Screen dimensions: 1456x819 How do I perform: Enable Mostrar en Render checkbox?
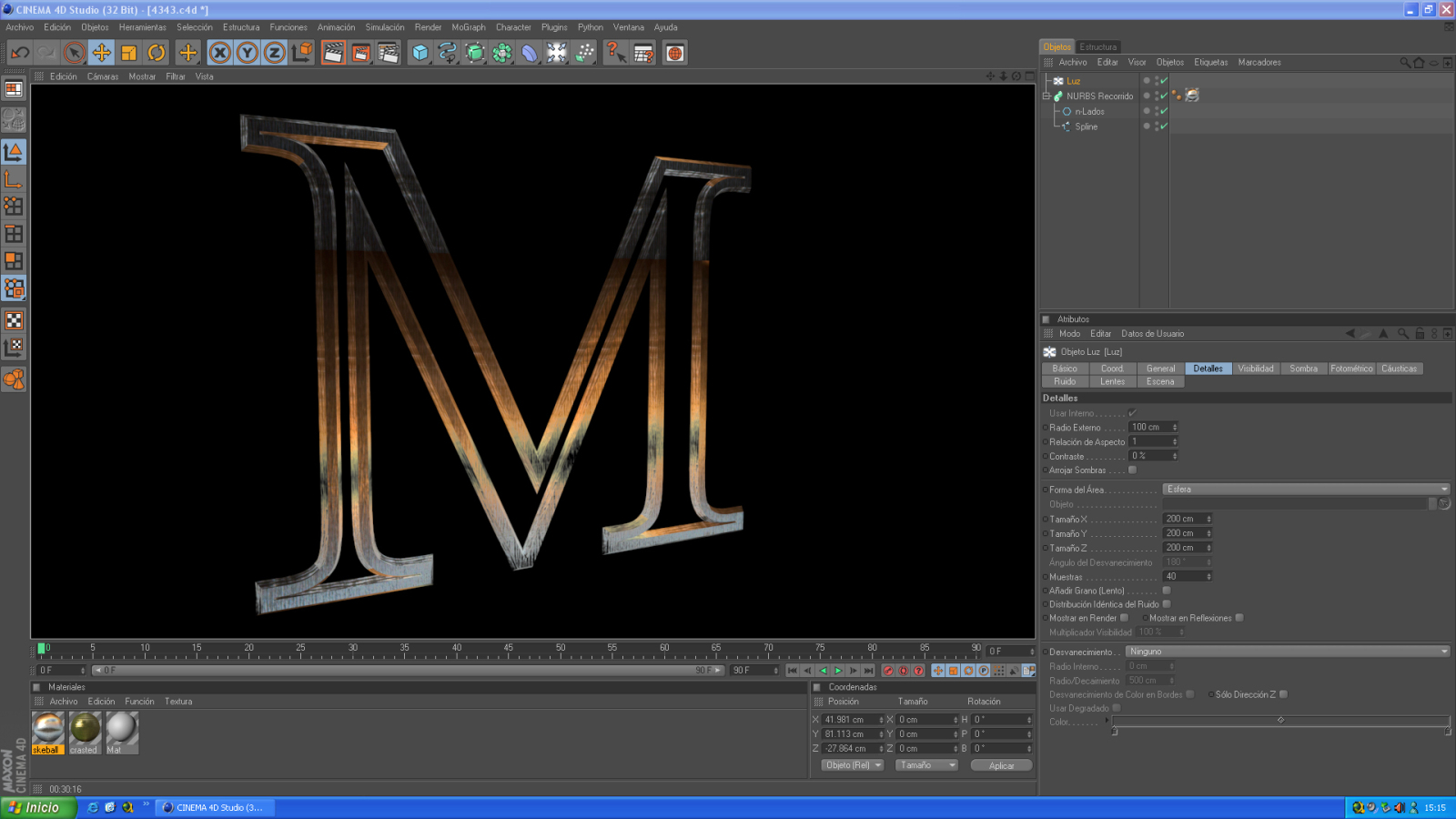coord(1124,618)
